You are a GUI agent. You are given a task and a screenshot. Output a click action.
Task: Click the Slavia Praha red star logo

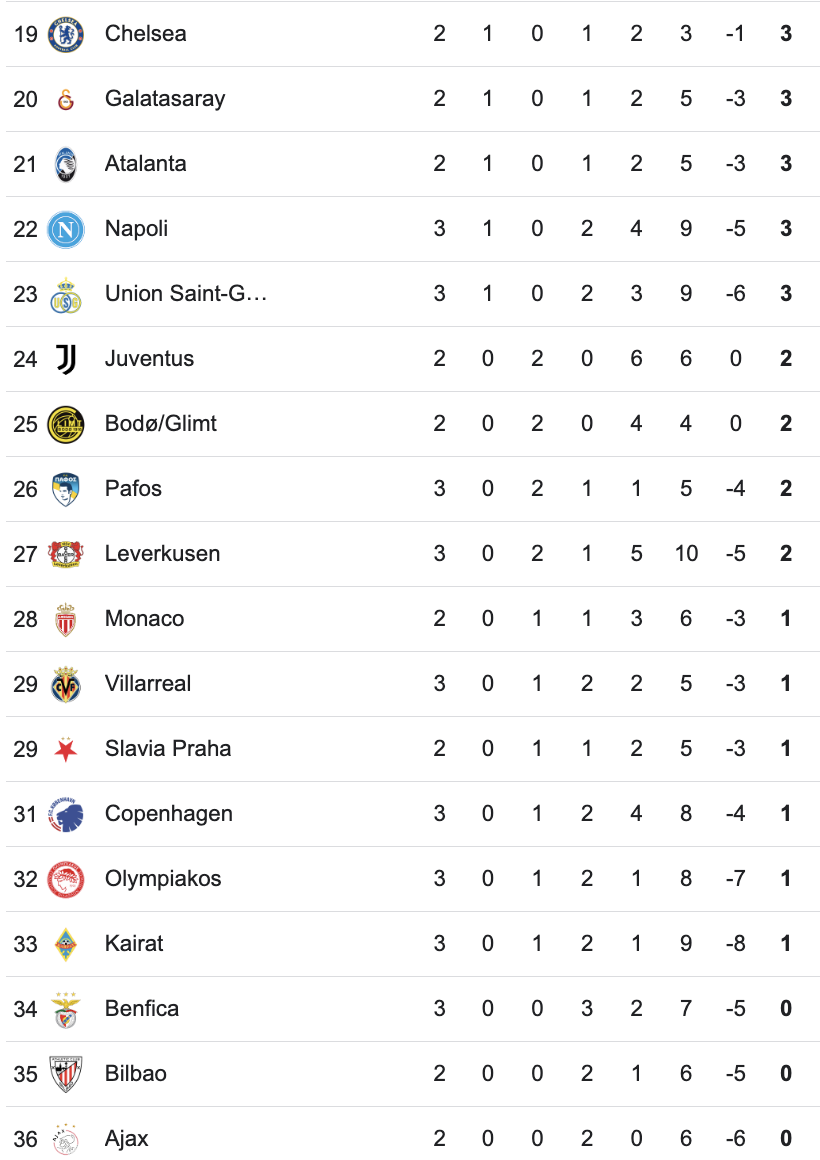pos(66,749)
